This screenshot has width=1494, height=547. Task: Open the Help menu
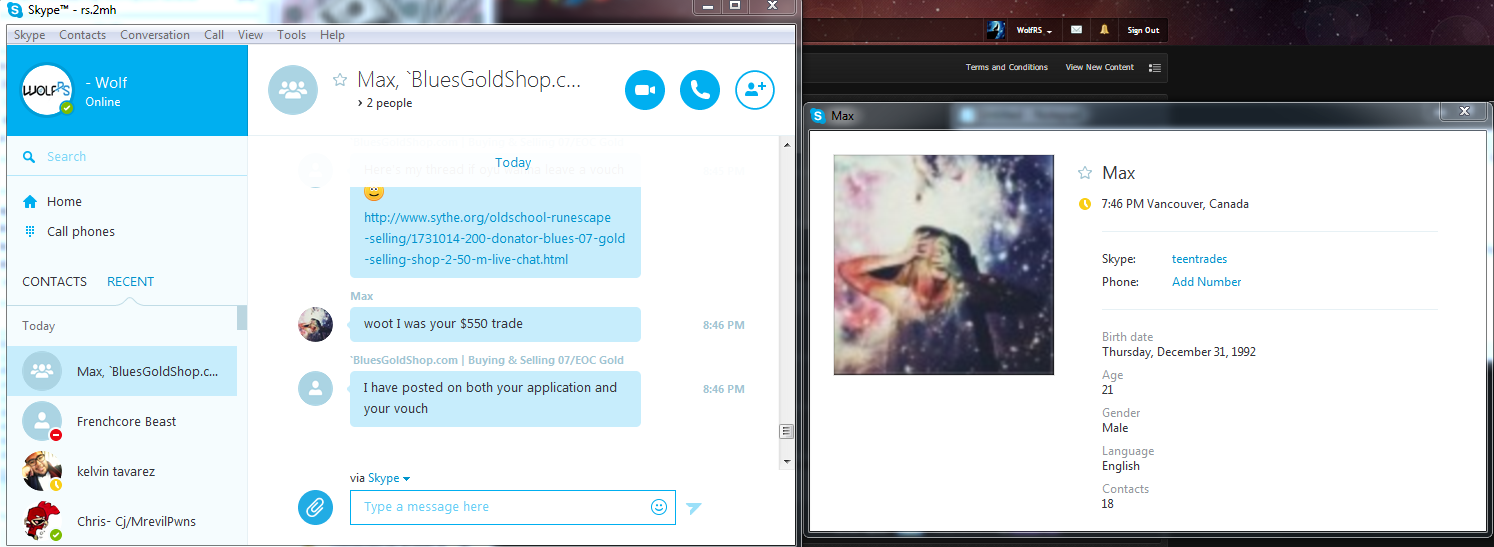[332, 35]
